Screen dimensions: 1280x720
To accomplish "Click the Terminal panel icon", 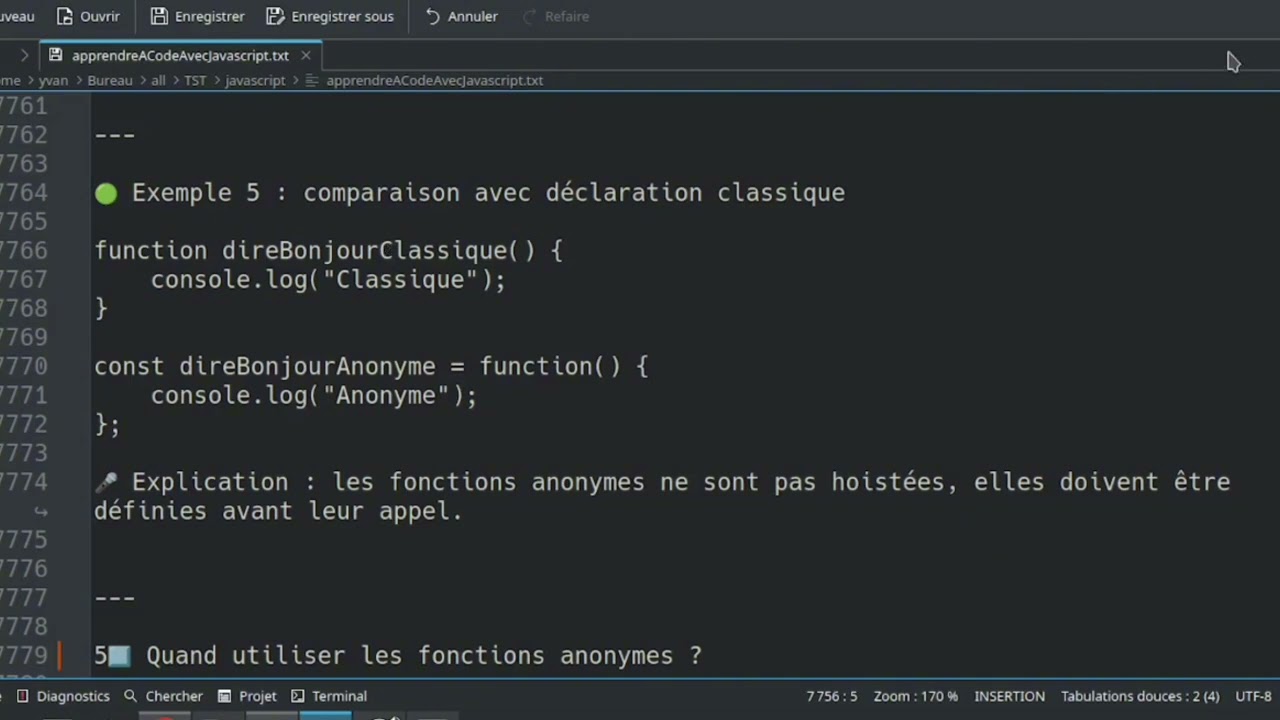I will tap(297, 696).
